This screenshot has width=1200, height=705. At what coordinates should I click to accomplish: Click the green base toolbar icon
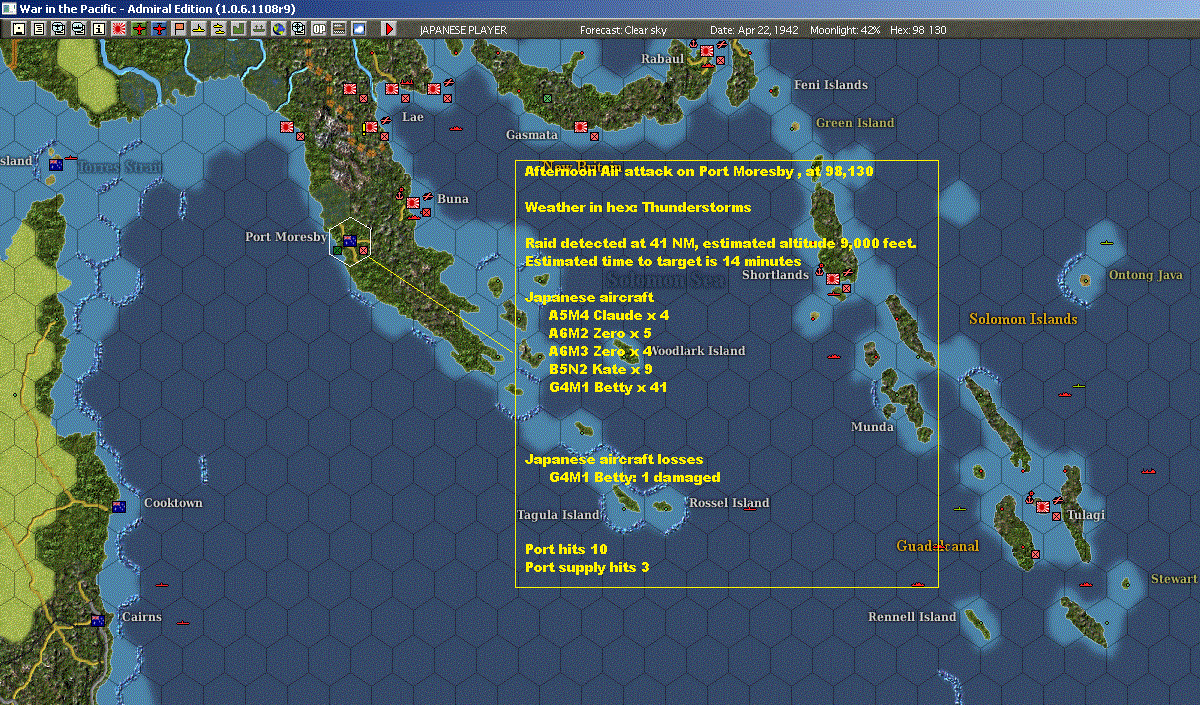tap(238, 29)
